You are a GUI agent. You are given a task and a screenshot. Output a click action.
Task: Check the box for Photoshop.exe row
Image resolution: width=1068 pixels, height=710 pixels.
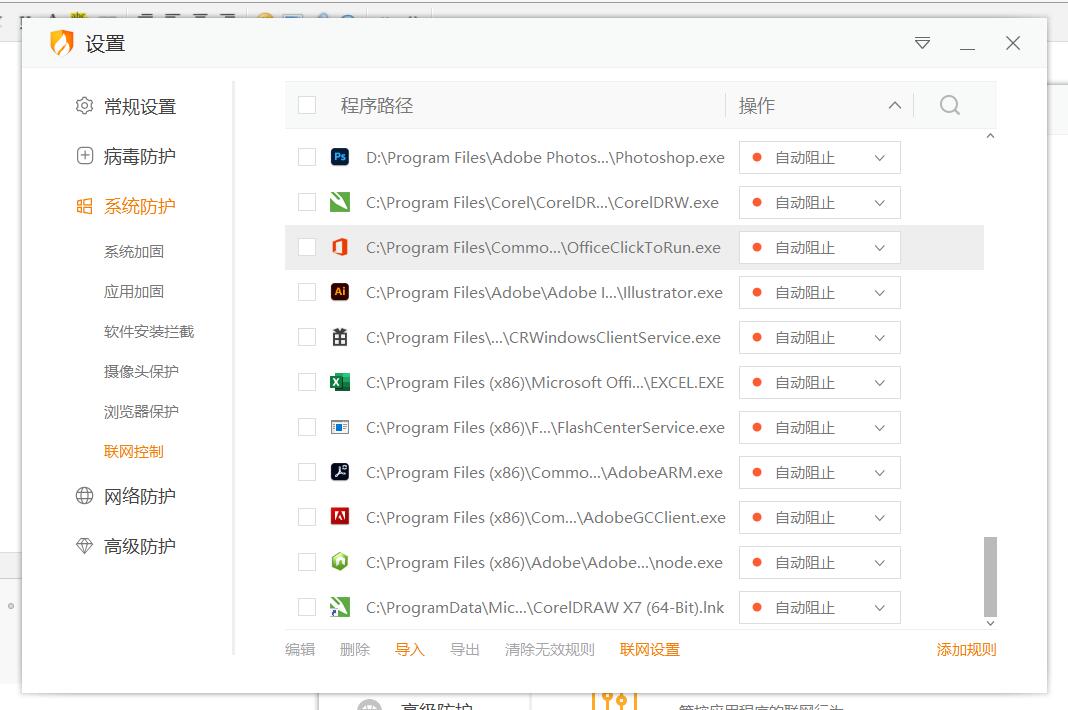pos(307,157)
